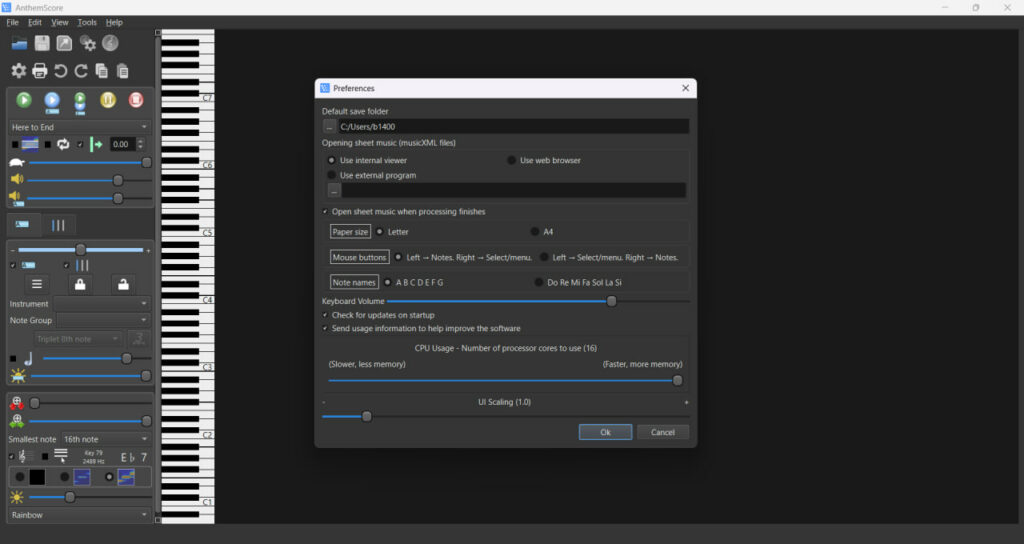Click the treble clef staff icon
The image size is (1024, 544).
tap(24, 456)
